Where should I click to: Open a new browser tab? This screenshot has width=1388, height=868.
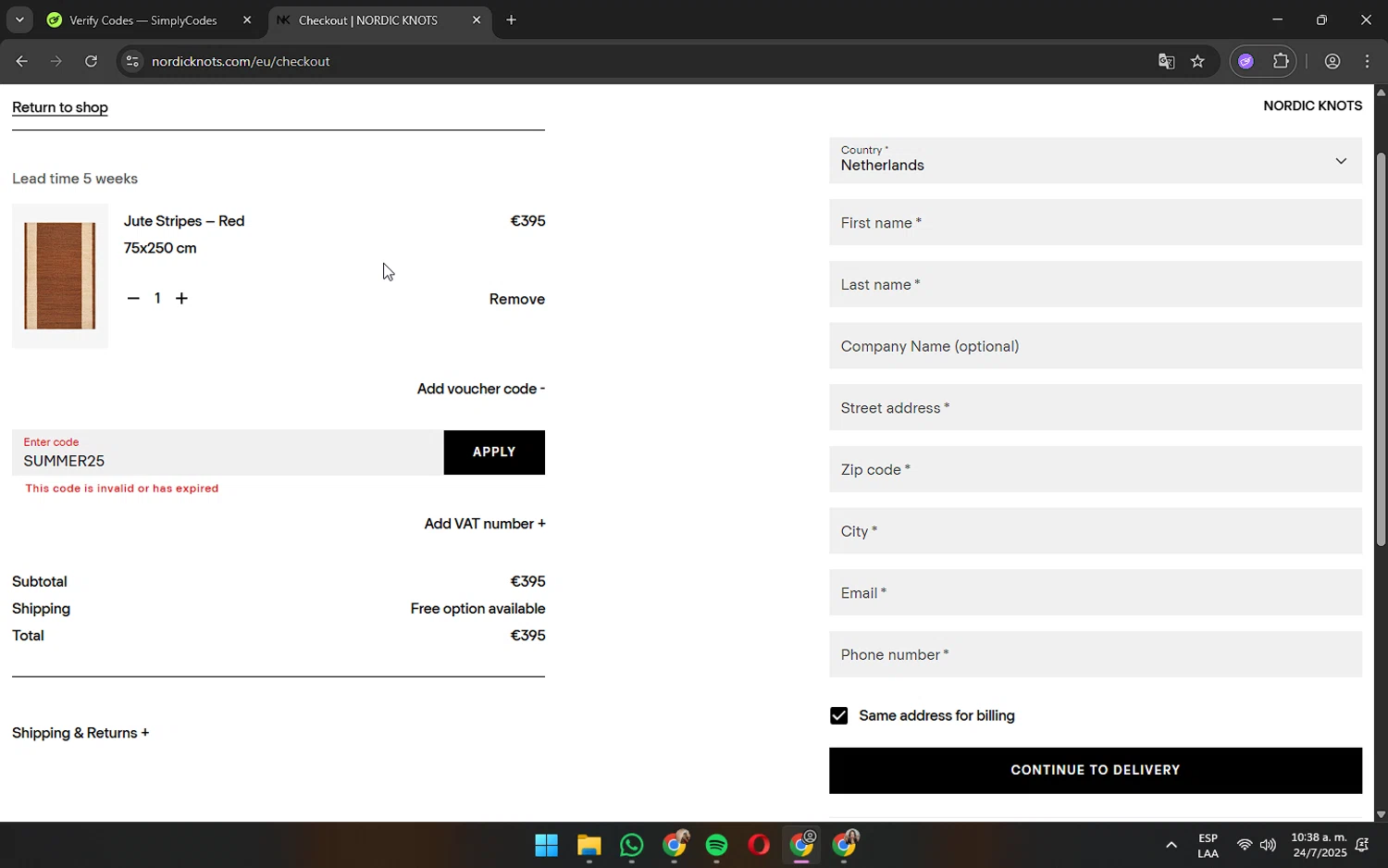(x=511, y=19)
